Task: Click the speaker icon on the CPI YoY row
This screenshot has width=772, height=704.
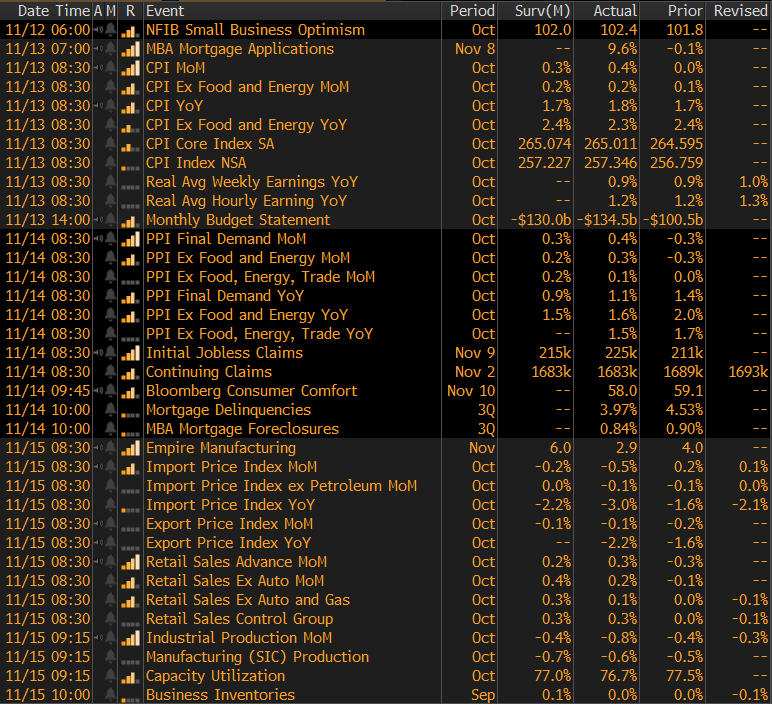Action: 98,106
